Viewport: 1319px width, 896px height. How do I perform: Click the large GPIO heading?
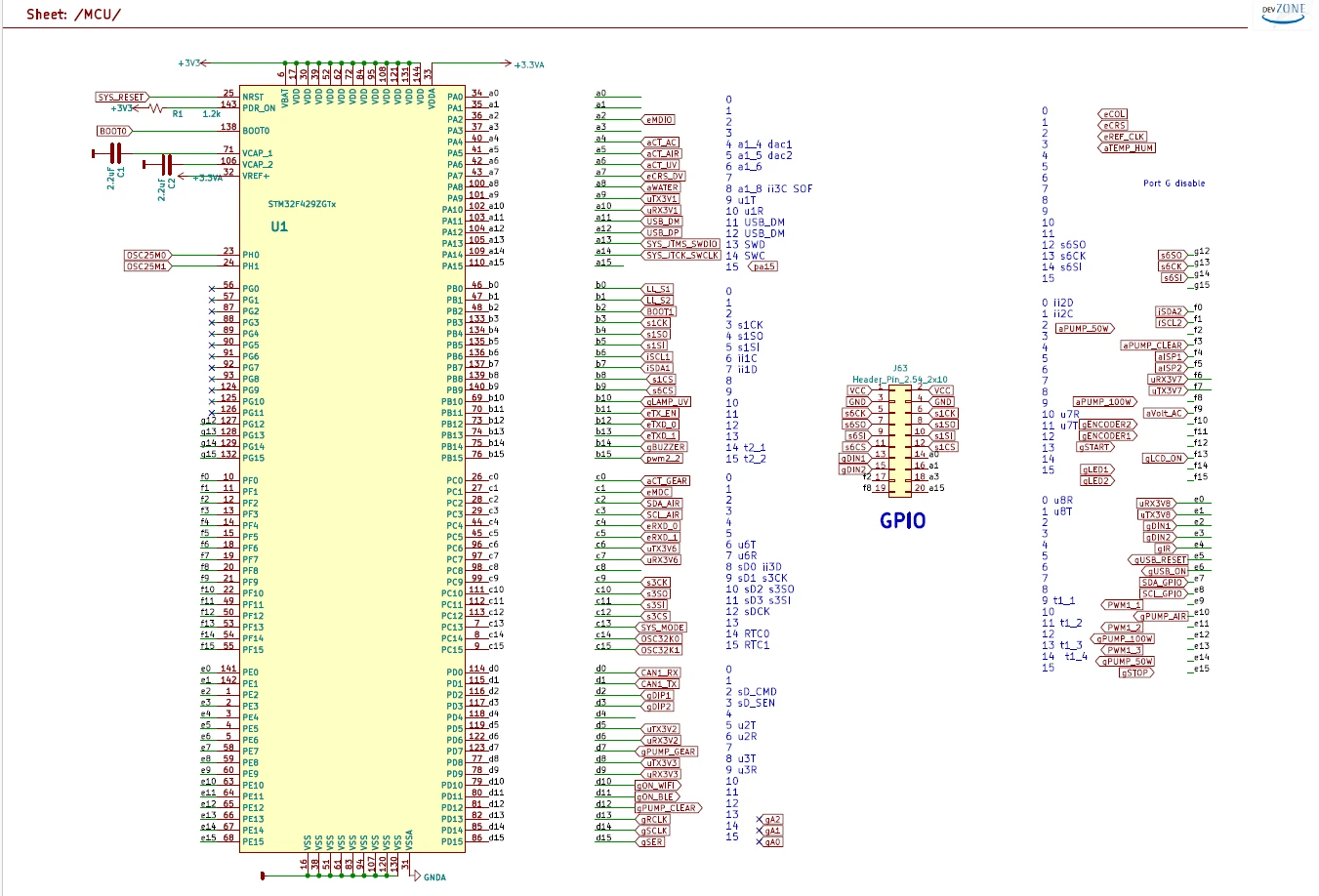click(x=902, y=520)
